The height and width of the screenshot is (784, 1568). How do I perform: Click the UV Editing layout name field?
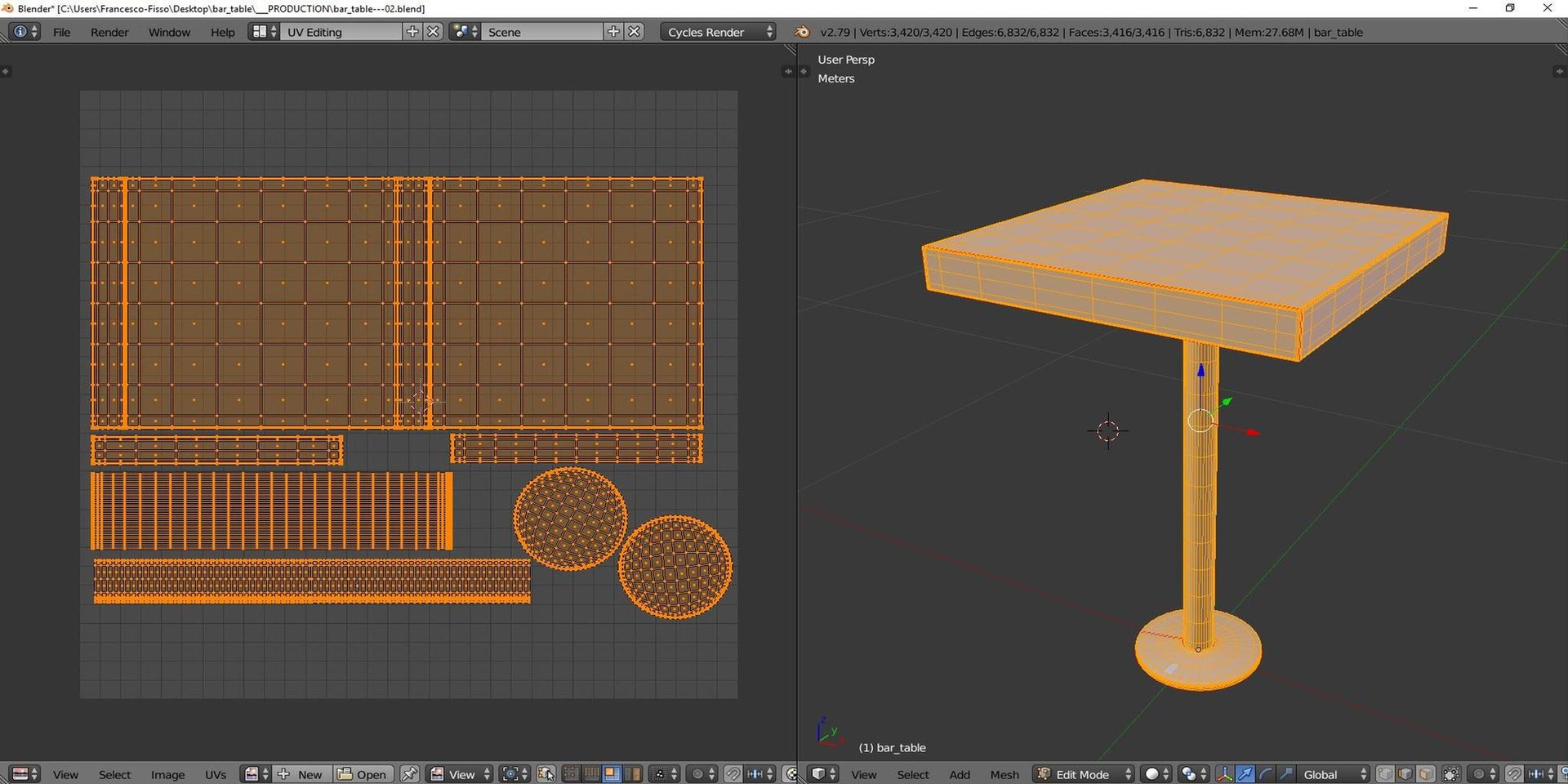point(341,32)
